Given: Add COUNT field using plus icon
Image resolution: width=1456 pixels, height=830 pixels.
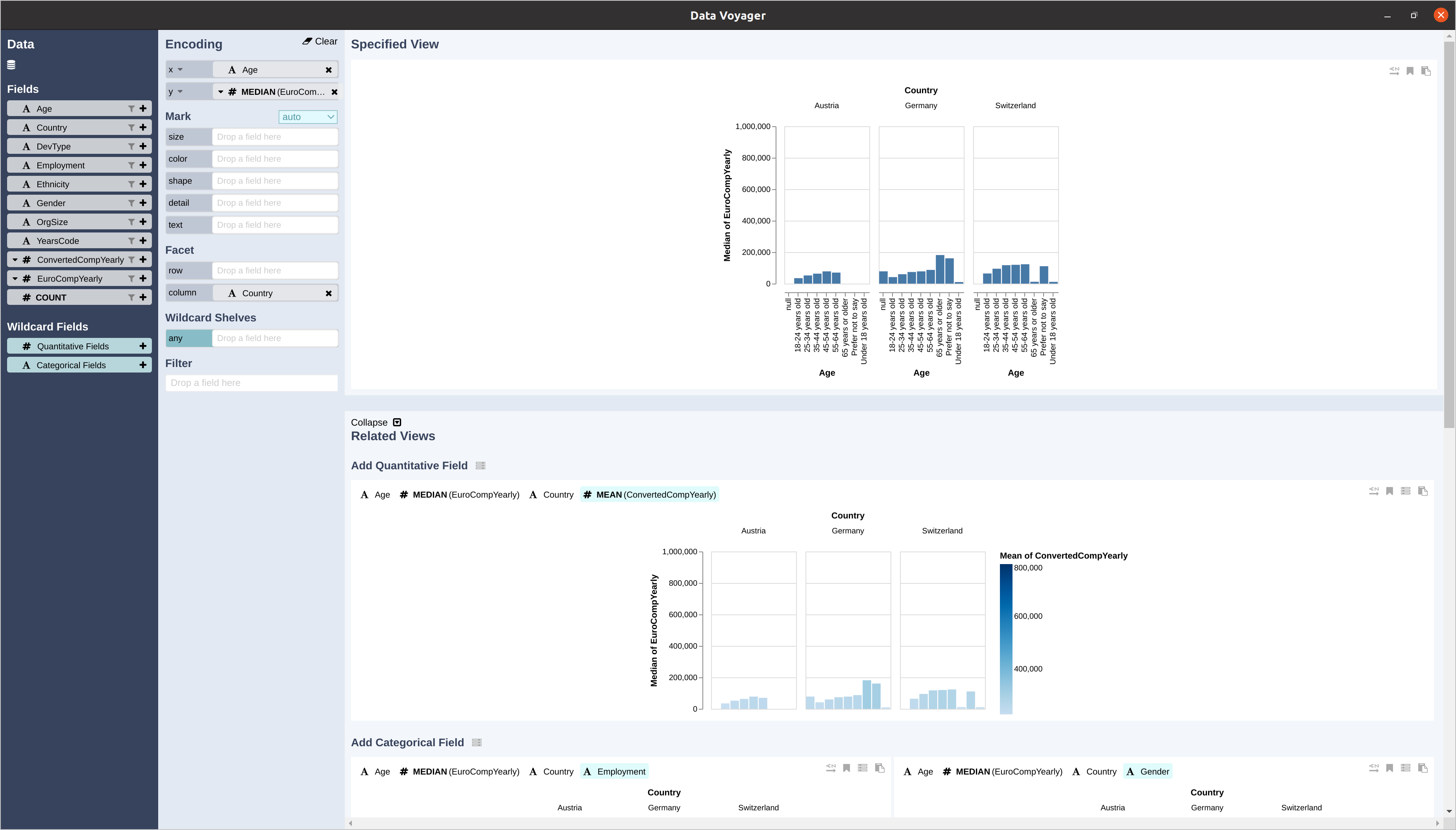Looking at the screenshot, I should (x=143, y=297).
